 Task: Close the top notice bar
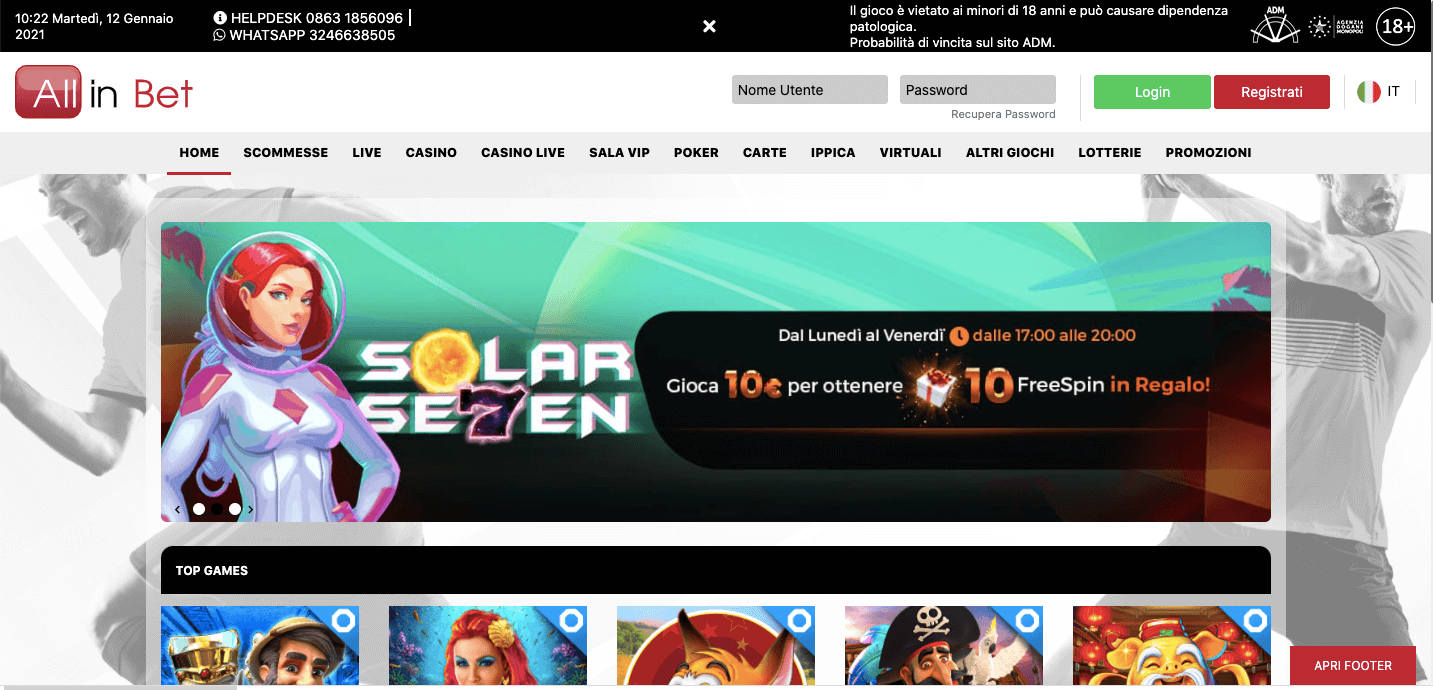click(709, 26)
